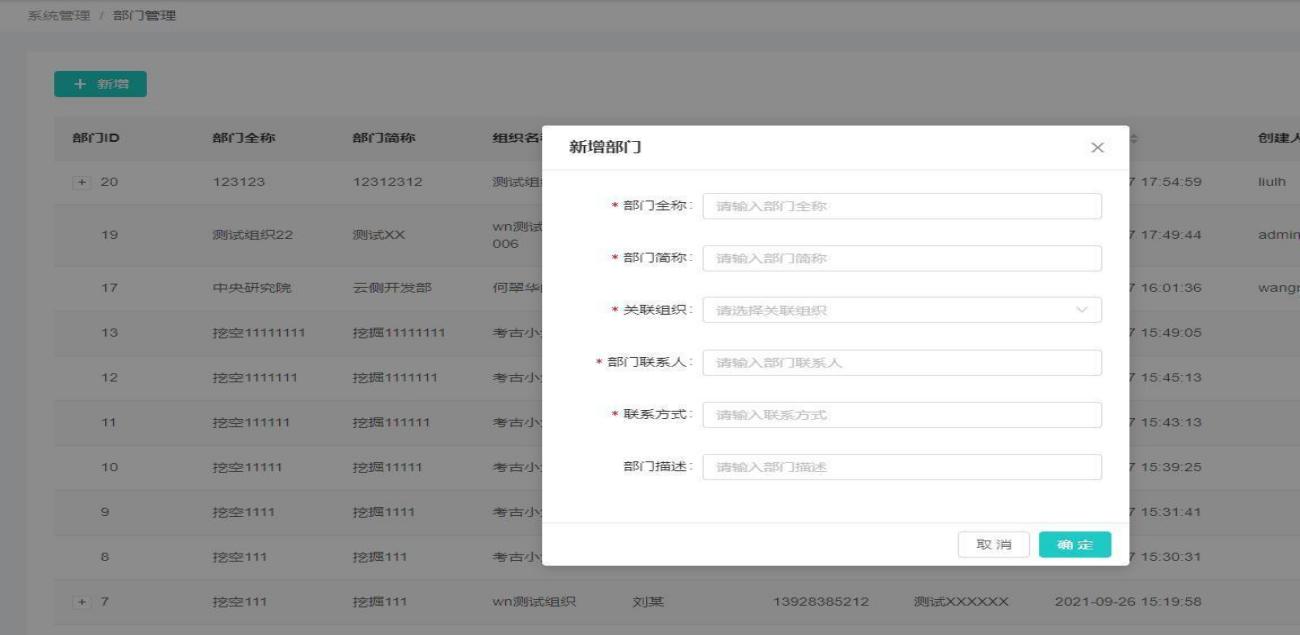This screenshot has width=1300, height=635.
Task: Click the 关联组织 dropdown chevron arrow
Action: tap(1082, 310)
